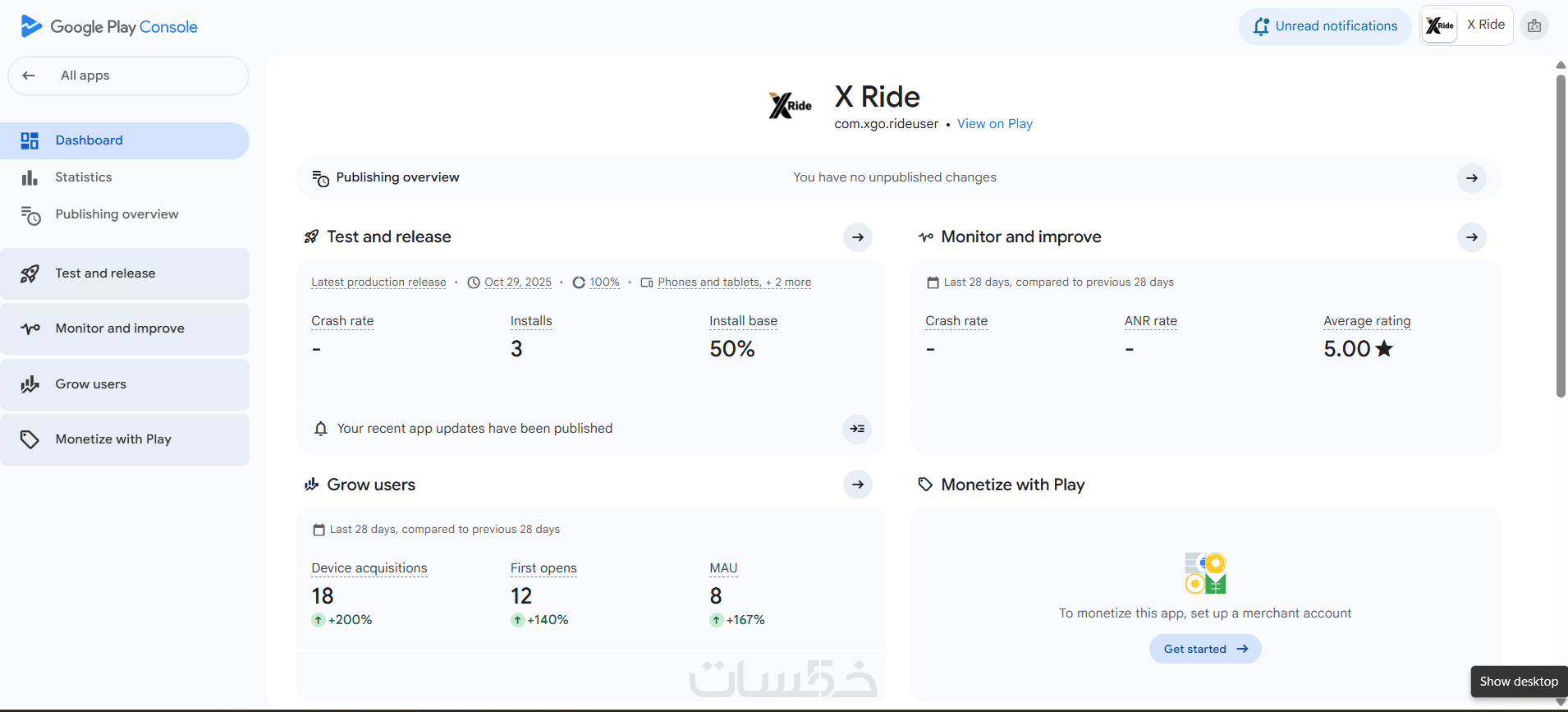
Task: Click the Google Play Console logo
Action: [109, 26]
